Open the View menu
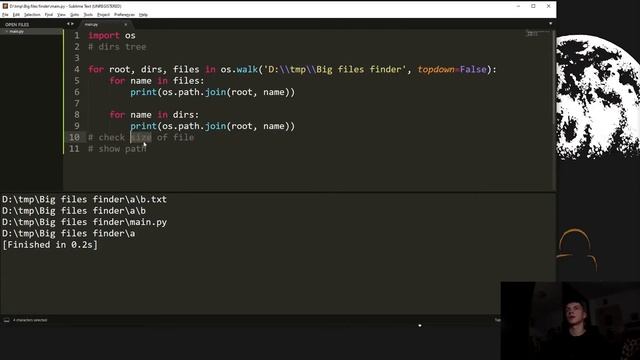 [x=61, y=15]
